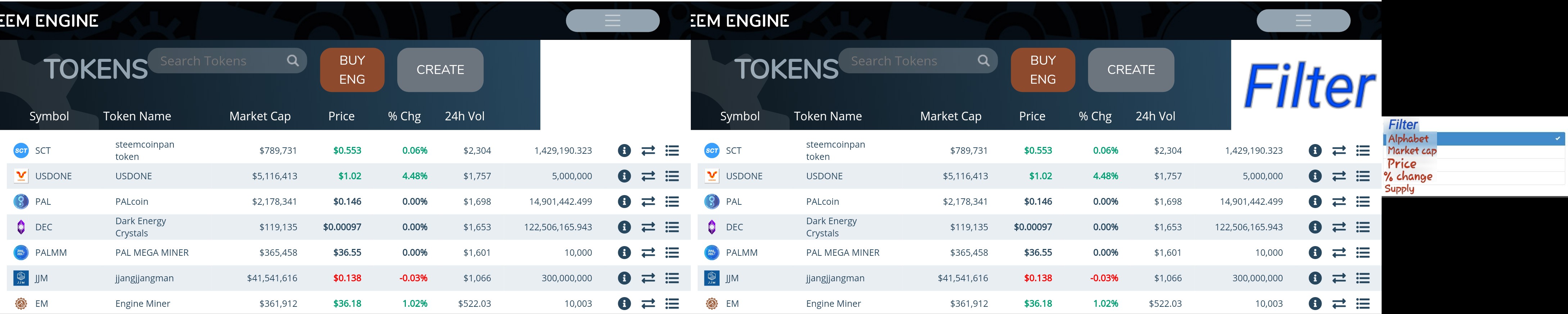Open SCT token info on the right page

pos(1315,151)
